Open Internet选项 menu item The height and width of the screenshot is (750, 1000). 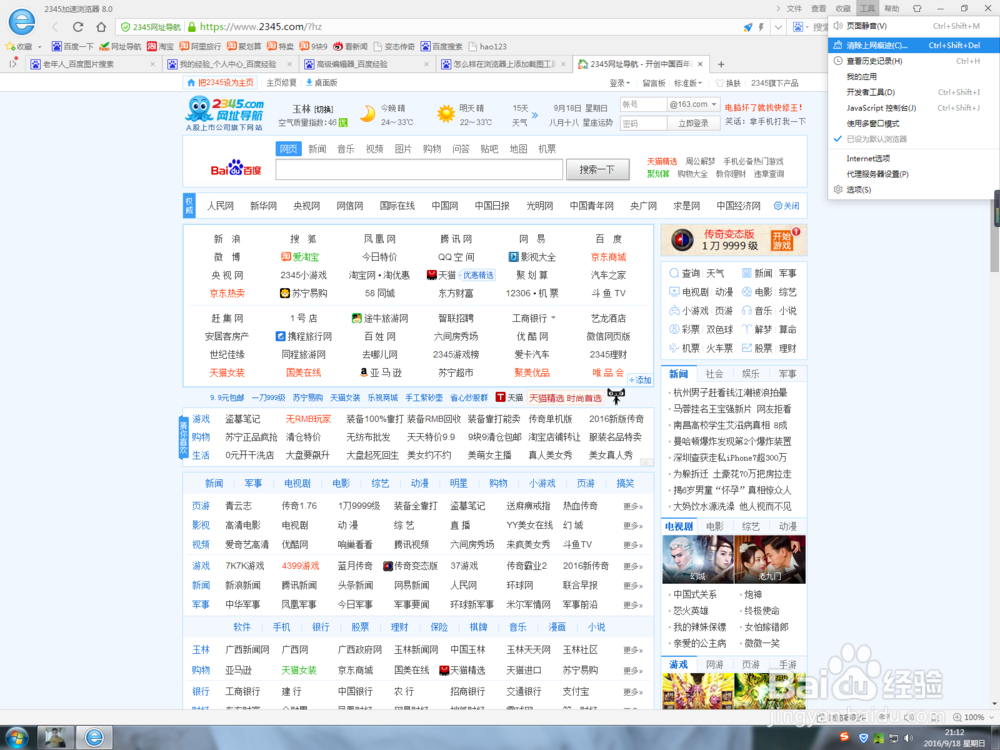pos(913,158)
